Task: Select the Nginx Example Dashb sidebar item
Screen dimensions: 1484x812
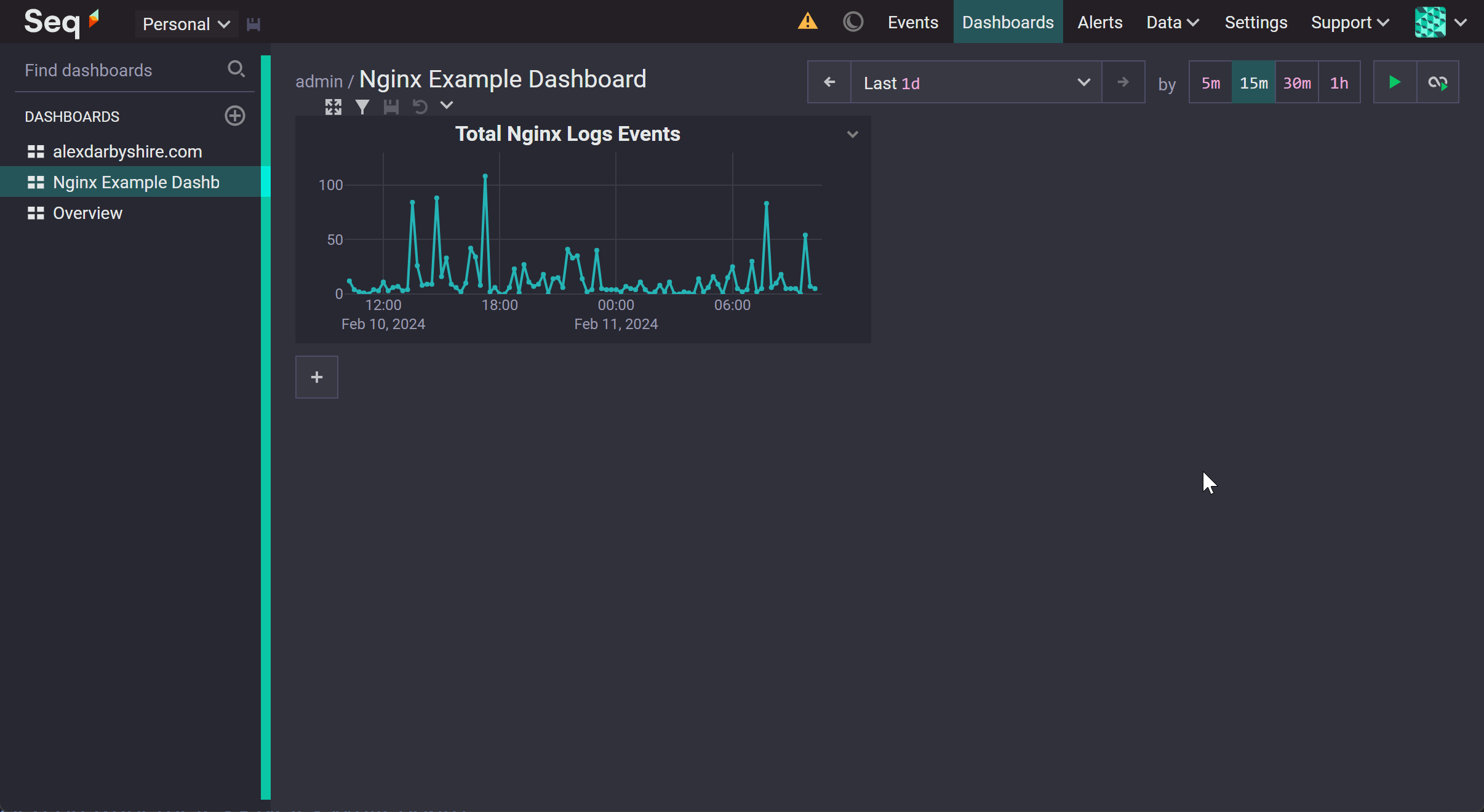Action: (x=130, y=182)
